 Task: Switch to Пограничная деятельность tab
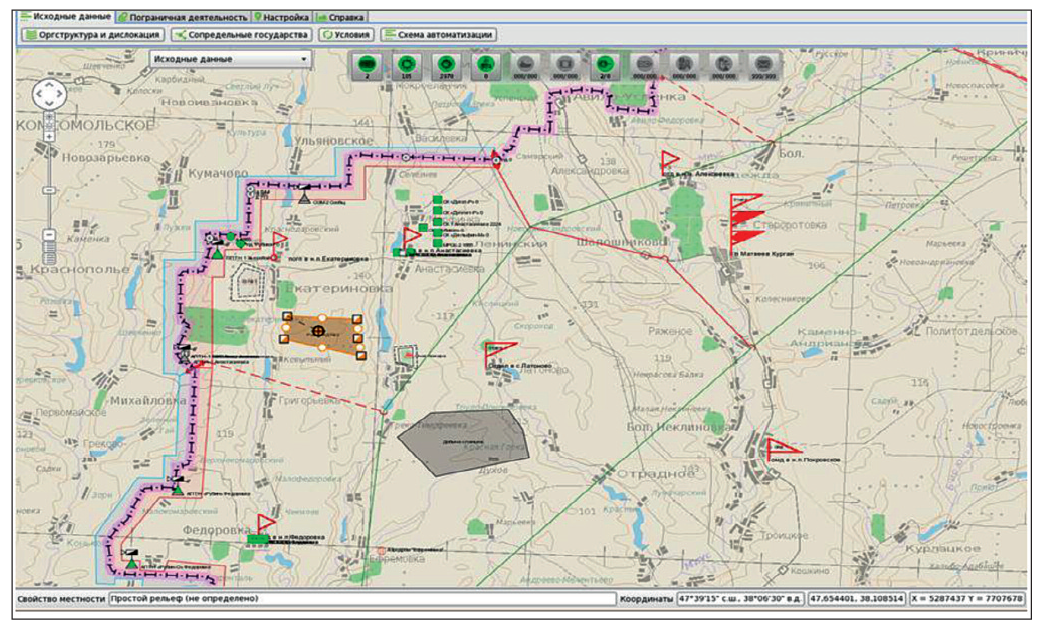pos(182,17)
